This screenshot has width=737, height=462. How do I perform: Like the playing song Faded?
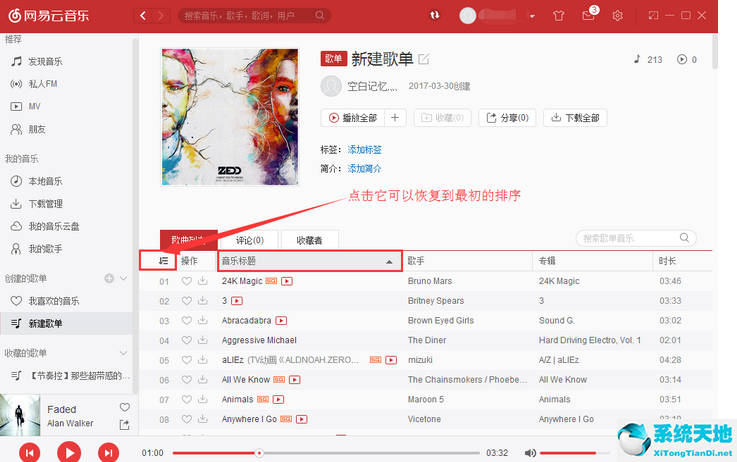(x=125, y=407)
